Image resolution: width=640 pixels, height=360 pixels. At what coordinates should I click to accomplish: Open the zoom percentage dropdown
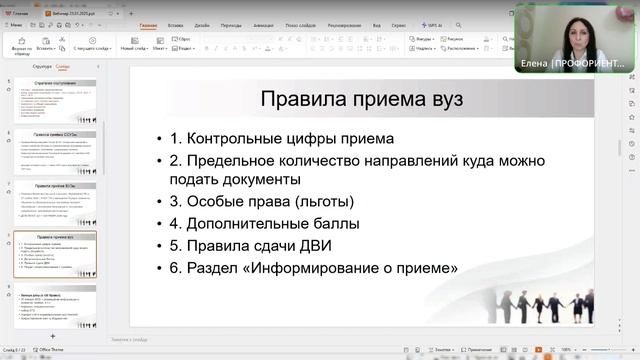point(575,350)
